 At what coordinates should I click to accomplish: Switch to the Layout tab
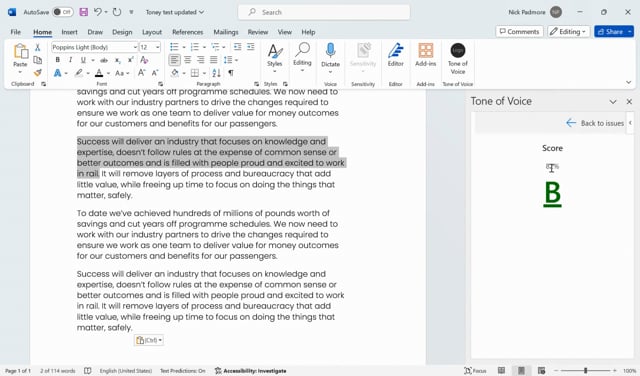[x=152, y=32]
